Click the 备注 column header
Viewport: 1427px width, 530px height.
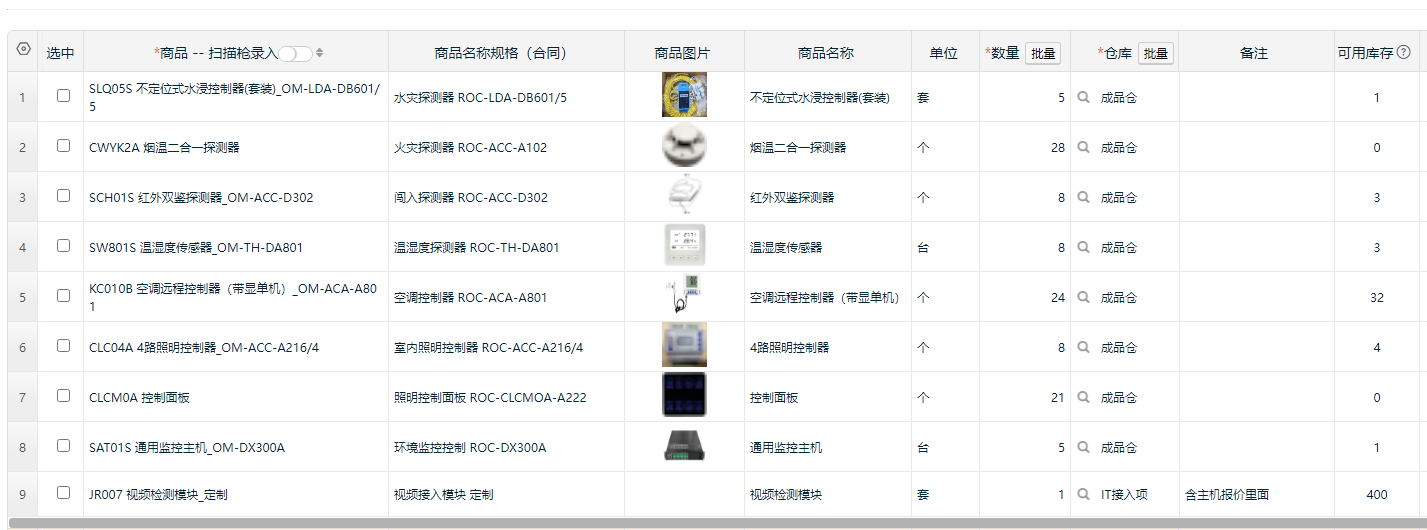1253,53
